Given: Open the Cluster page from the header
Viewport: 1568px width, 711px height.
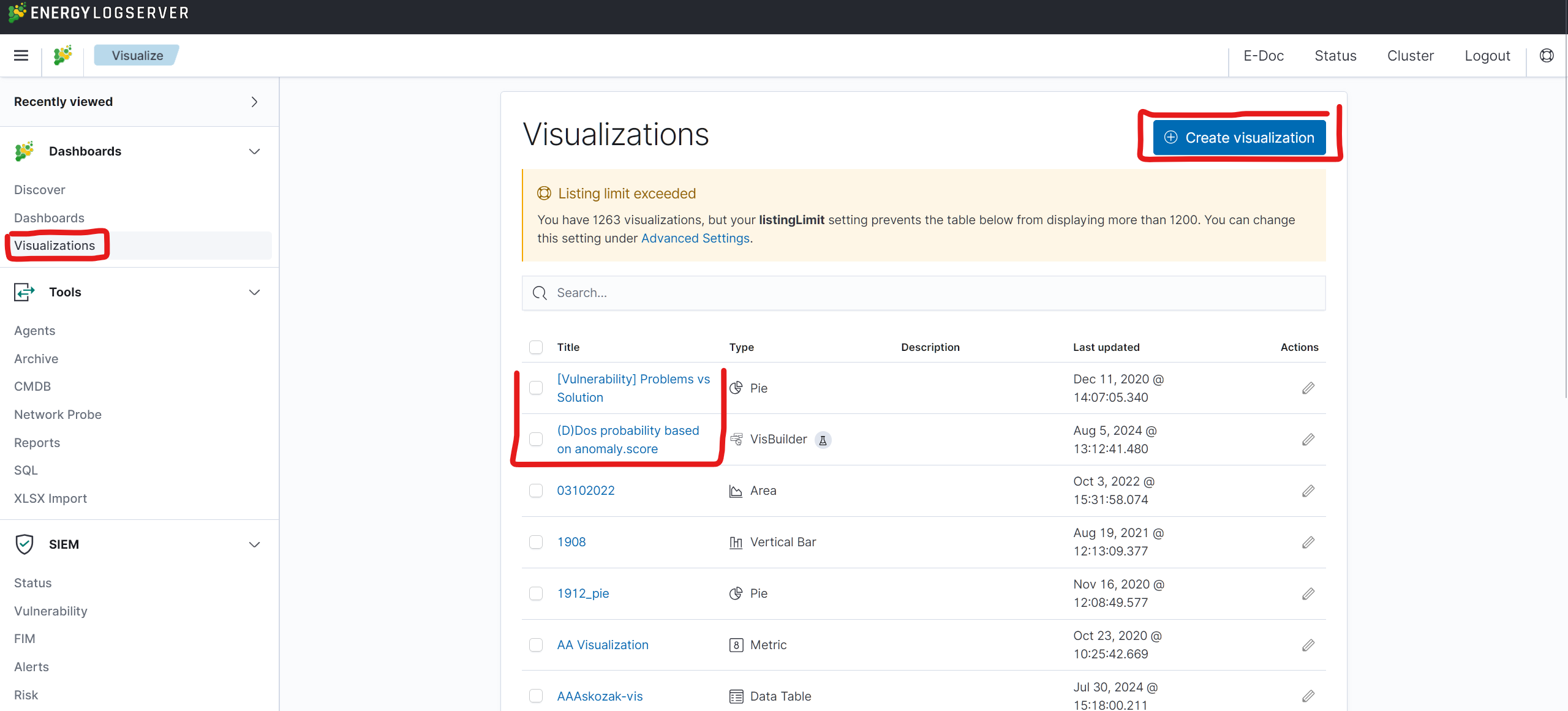Looking at the screenshot, I should pos(1410,56).
